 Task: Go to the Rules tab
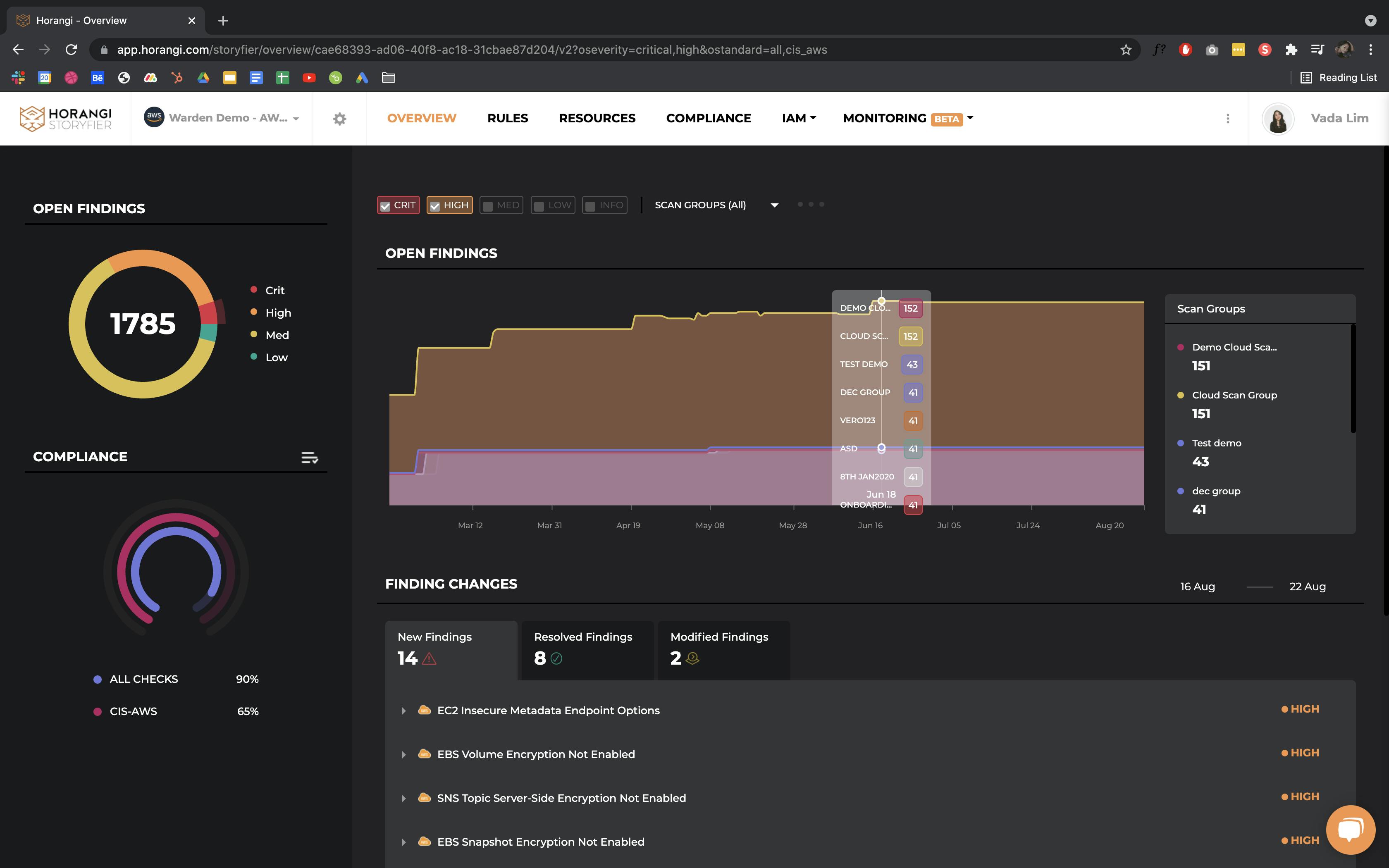point(507,118)
